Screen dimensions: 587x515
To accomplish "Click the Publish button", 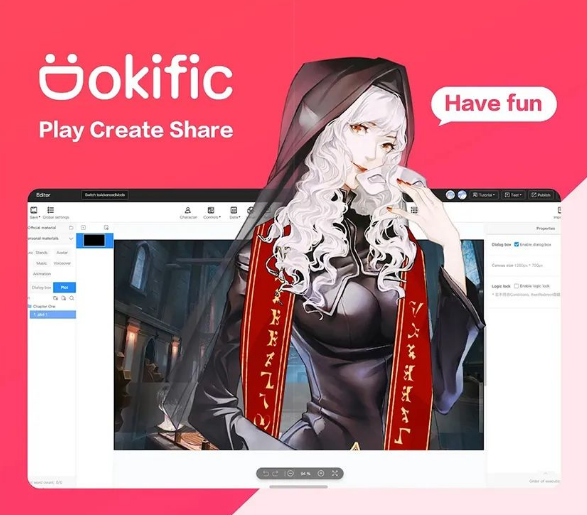I will pyautogui.click(x=541, y=195).
